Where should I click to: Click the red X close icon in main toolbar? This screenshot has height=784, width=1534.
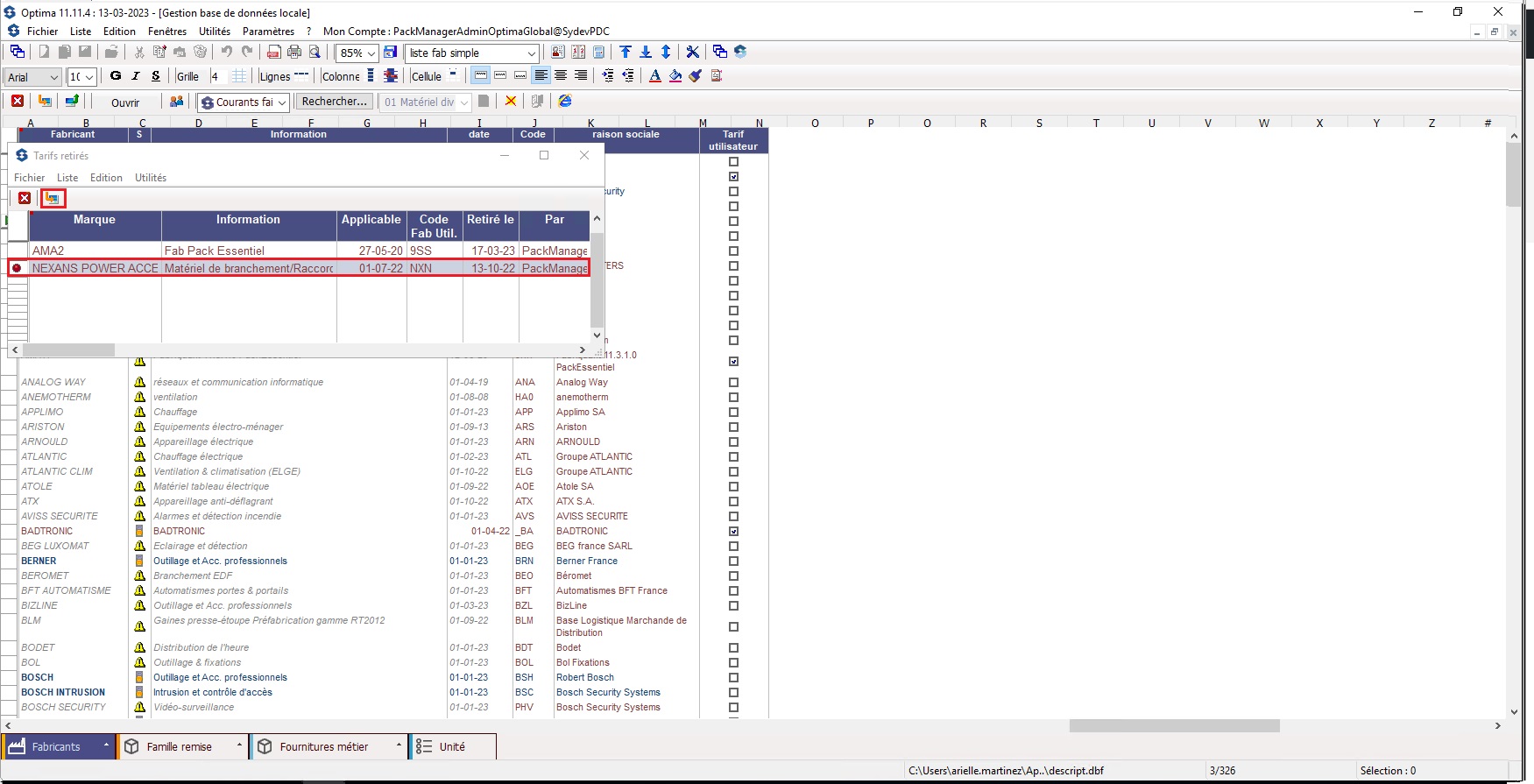tap(18, 102)
